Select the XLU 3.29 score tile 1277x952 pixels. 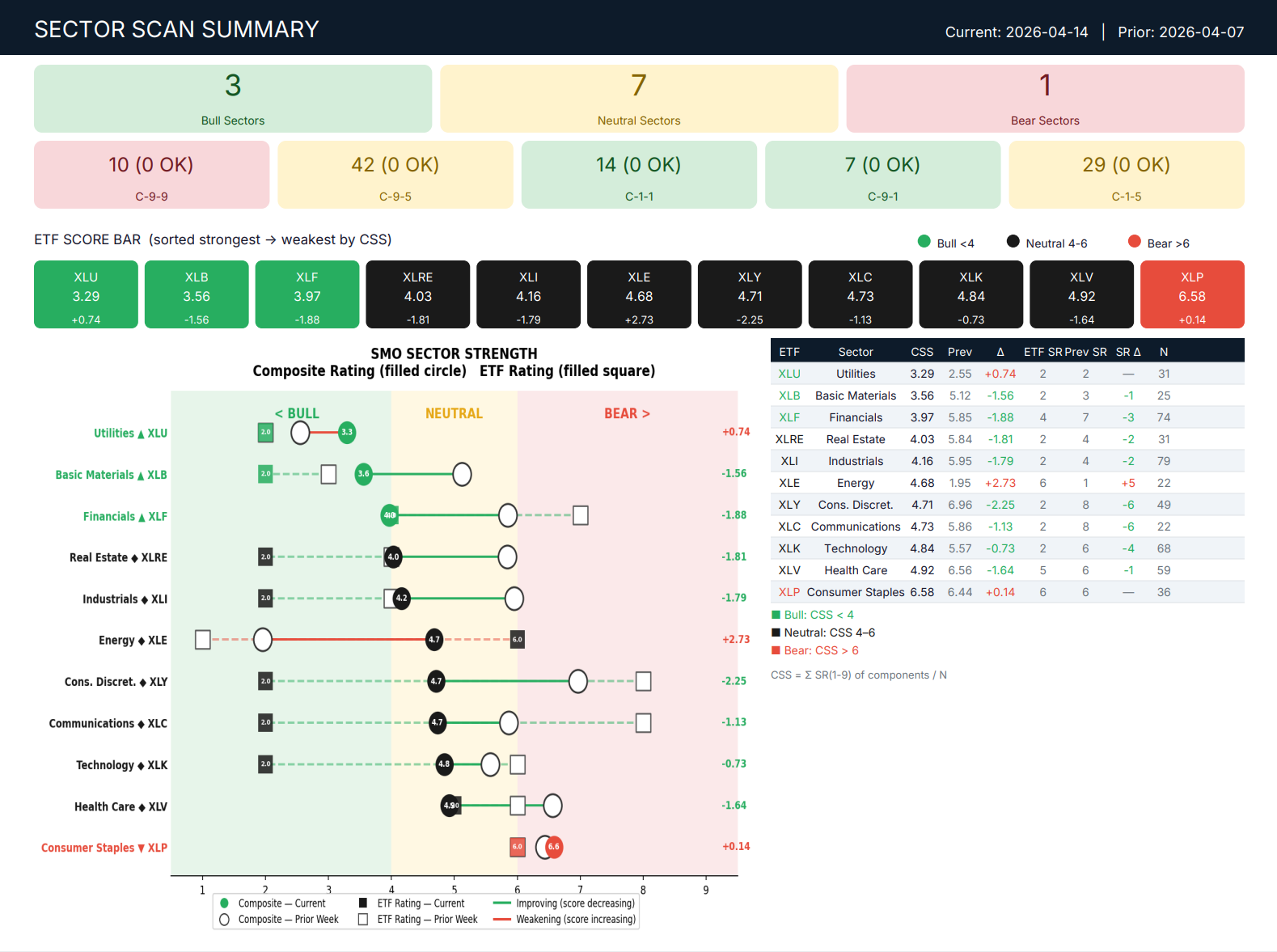pyautogui.click(x=86, y=294)
